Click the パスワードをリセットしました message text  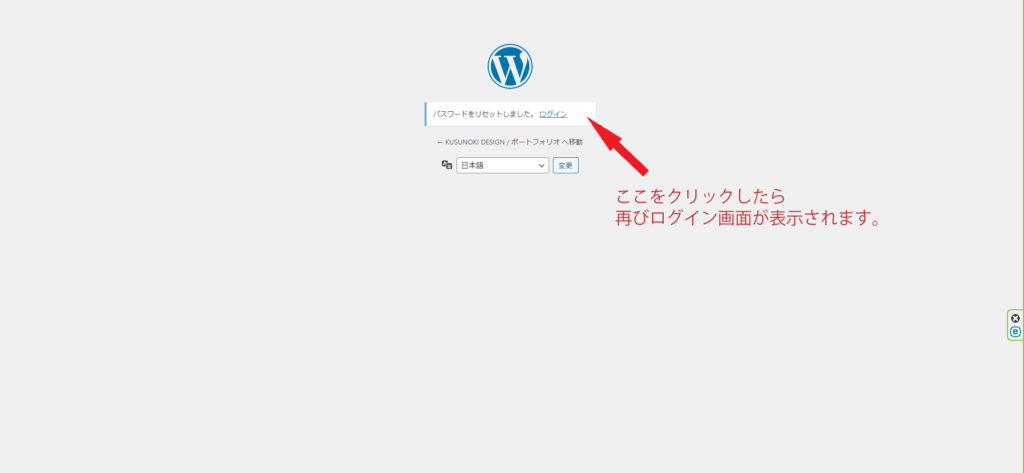coord(483,114)
